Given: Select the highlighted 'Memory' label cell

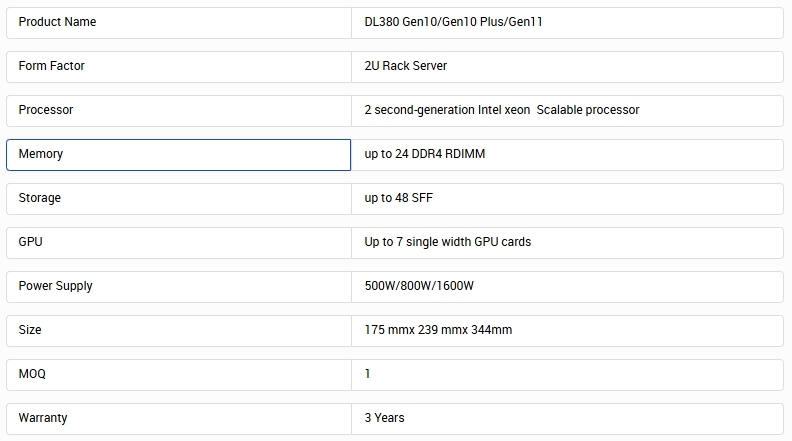Looking at the screenshot, I should click(x=179, y=155).
